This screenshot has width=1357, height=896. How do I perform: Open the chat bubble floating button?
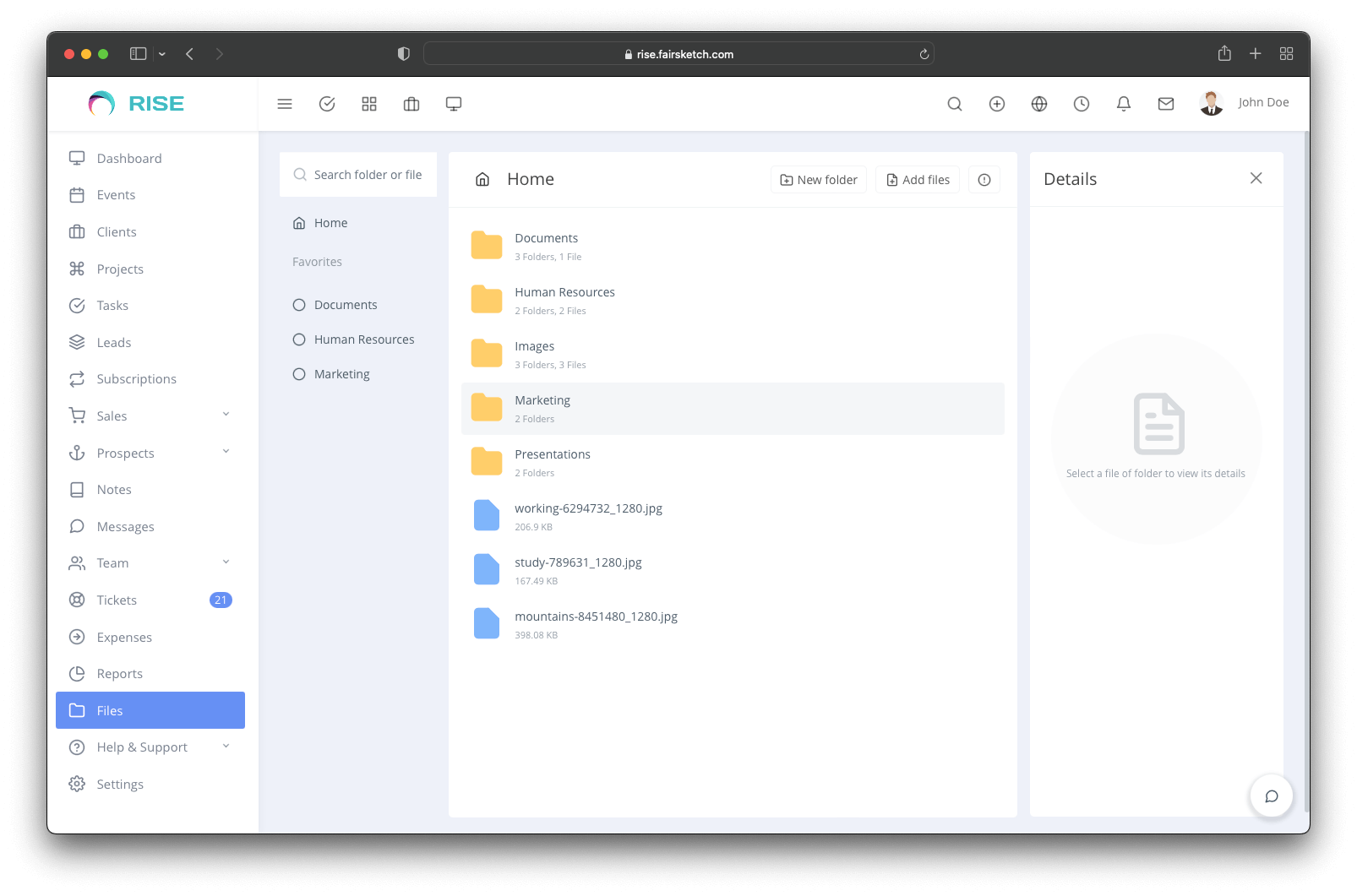click(x=1271, y=796)
